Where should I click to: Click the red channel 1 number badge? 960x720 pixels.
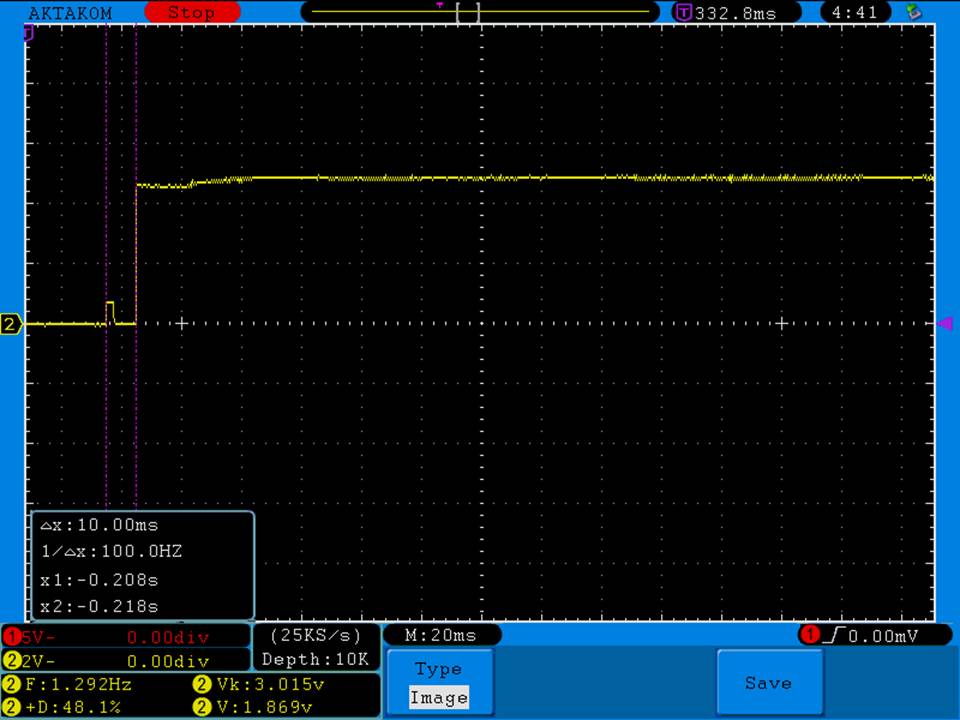pos(12,637)
